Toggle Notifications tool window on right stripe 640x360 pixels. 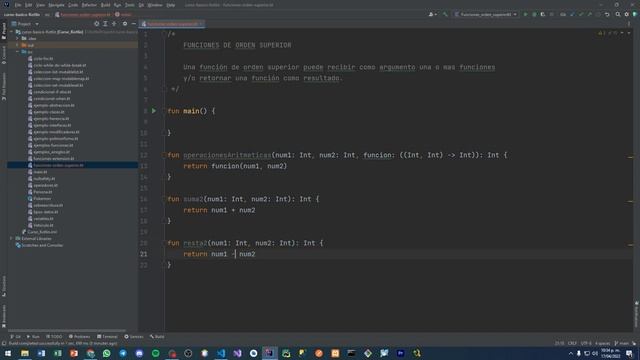636,313
